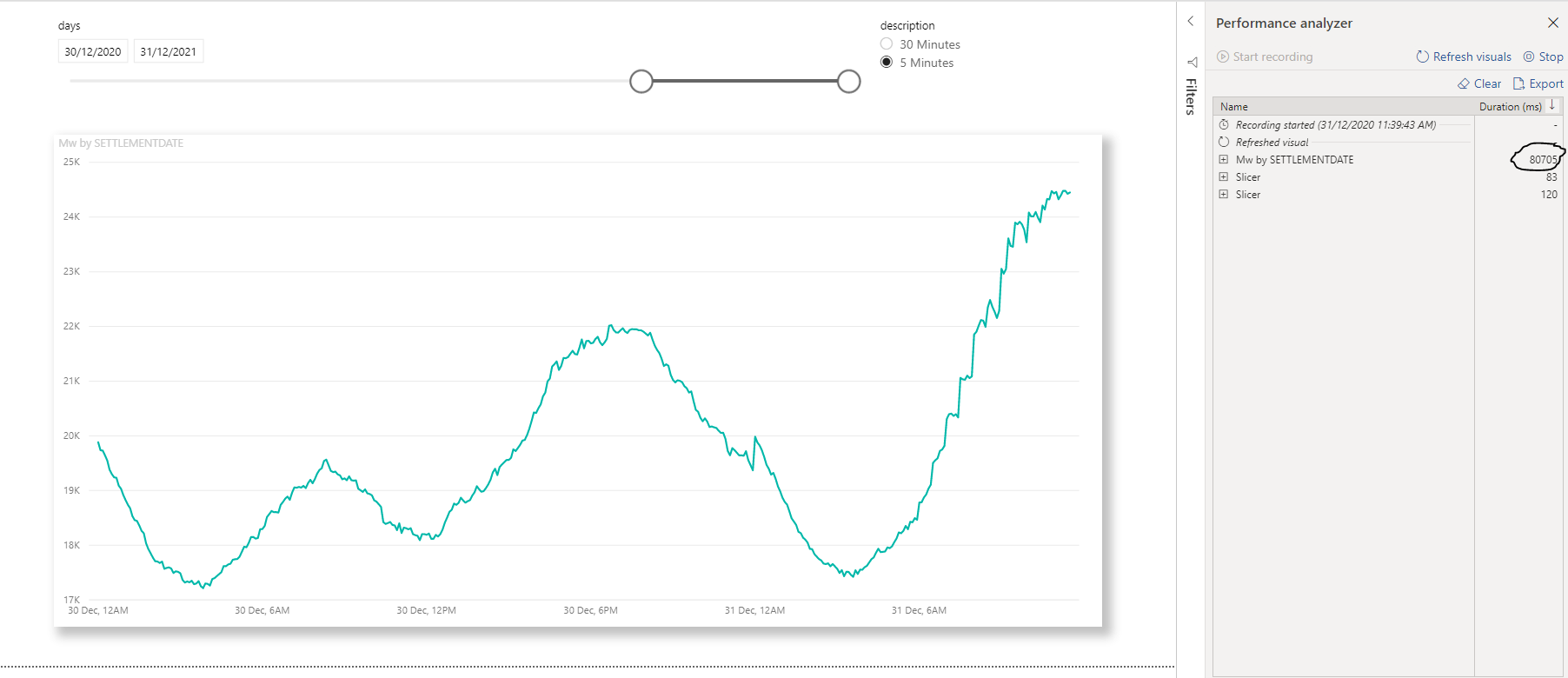1568x678 pixels.
Task: Click the Start recording play icon
Action: pyautogui.click(x=1223, y=56)
